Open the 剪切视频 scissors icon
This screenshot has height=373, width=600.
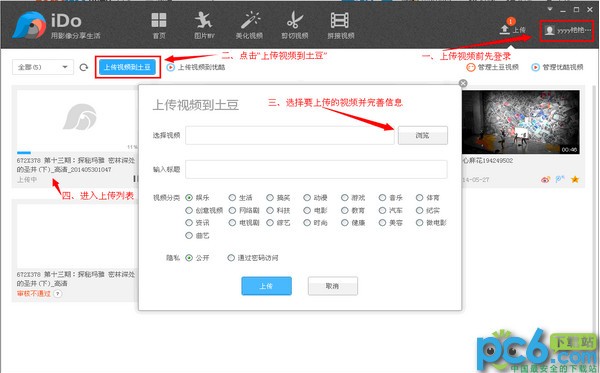[295, 20]
